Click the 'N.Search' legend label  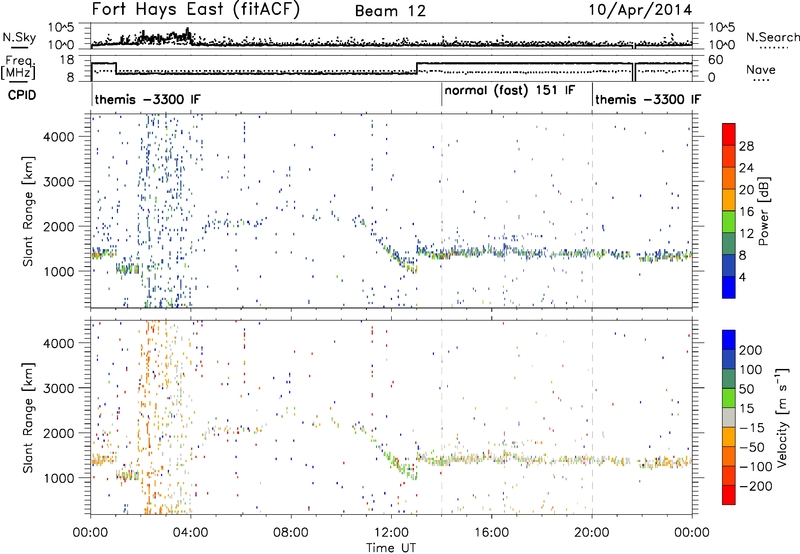(x=772, y=37)
